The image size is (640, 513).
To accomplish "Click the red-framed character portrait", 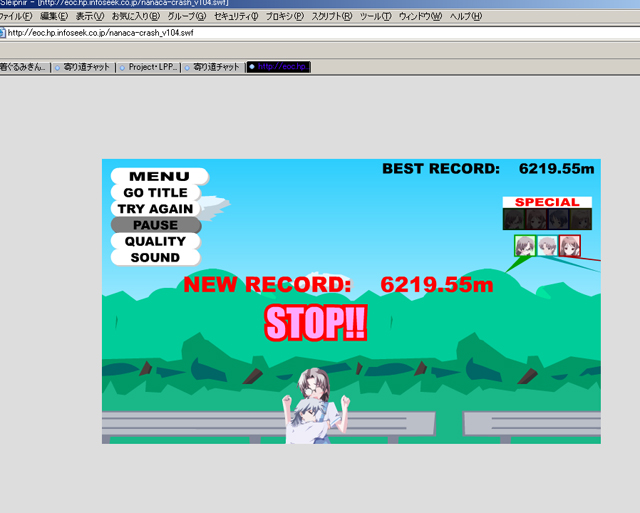I will (x=570, y=246).
